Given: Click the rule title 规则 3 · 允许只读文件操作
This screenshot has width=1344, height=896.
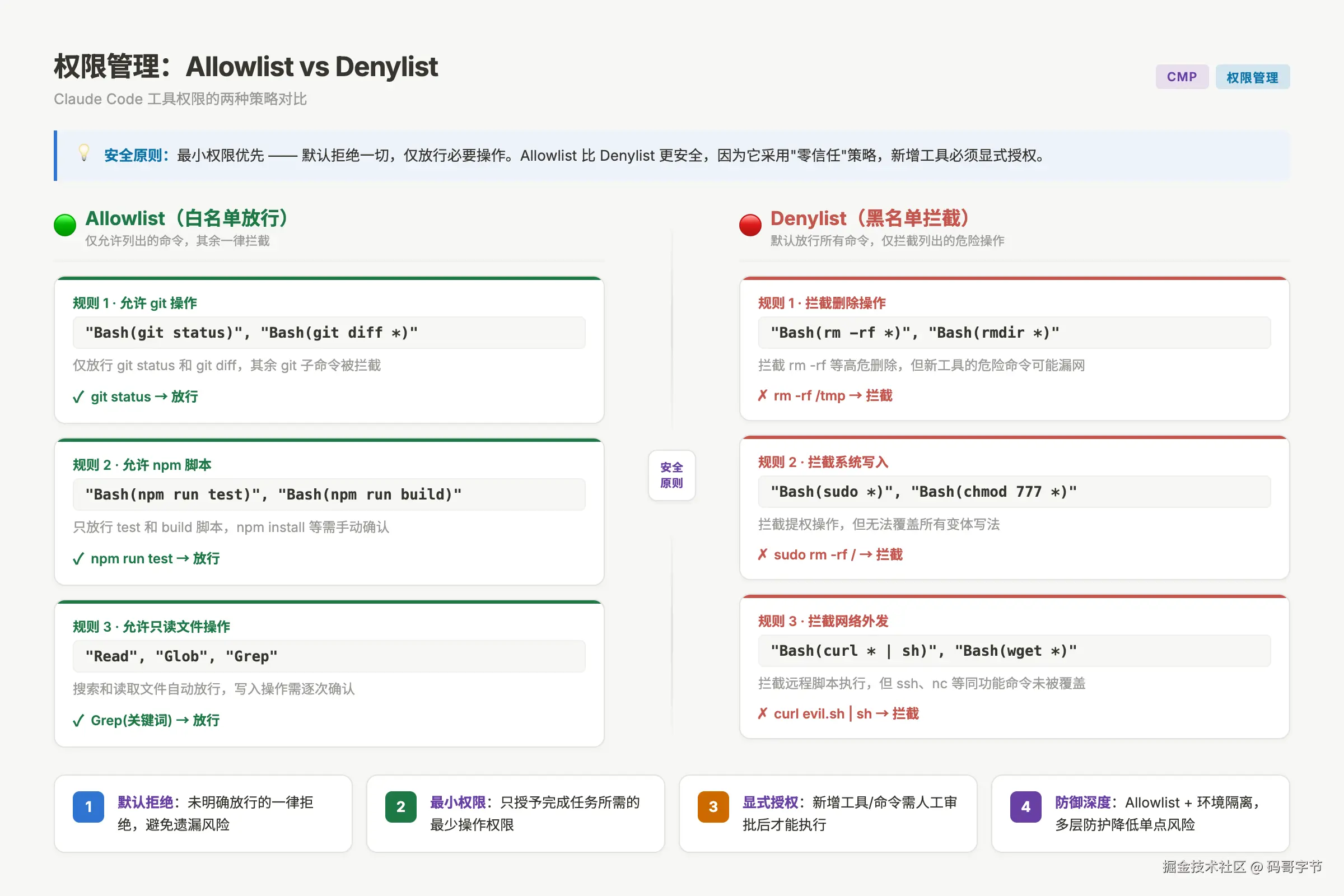Looking at the screenshot, I should tap(151, 626).
